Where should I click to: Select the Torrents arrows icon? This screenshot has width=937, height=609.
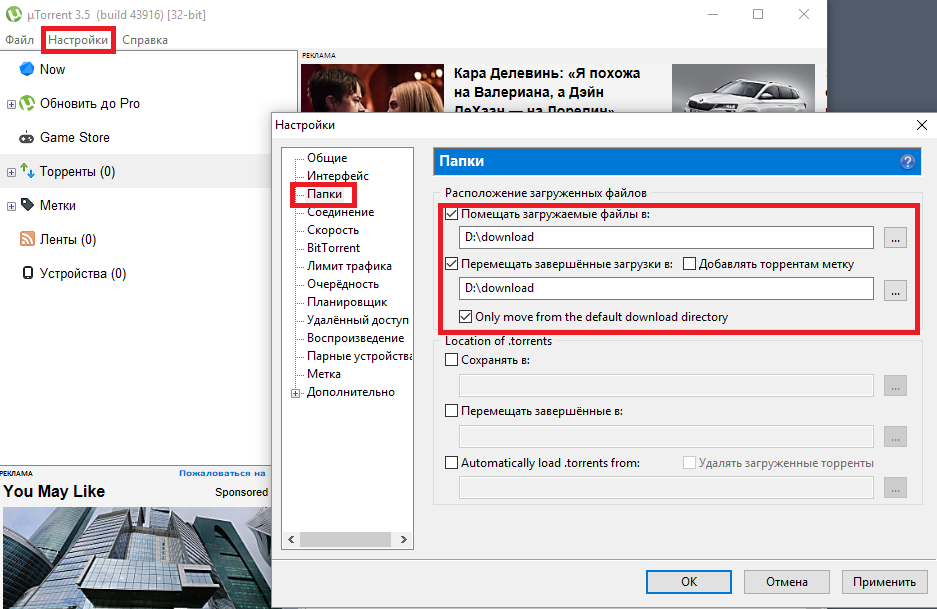click(x=28, y=172)
